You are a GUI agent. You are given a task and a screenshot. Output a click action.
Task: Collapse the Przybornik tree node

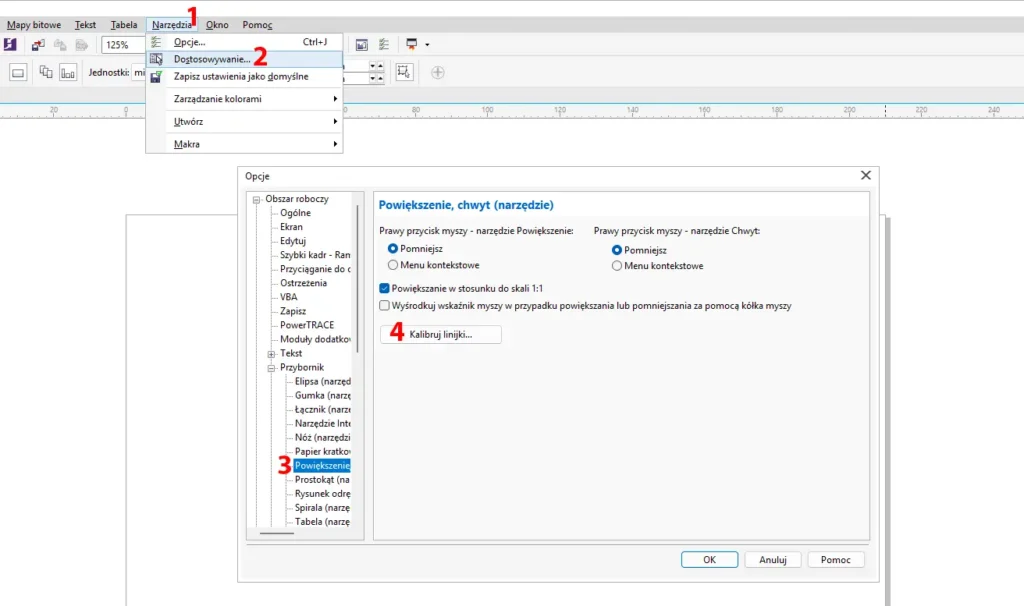(271, 368)
